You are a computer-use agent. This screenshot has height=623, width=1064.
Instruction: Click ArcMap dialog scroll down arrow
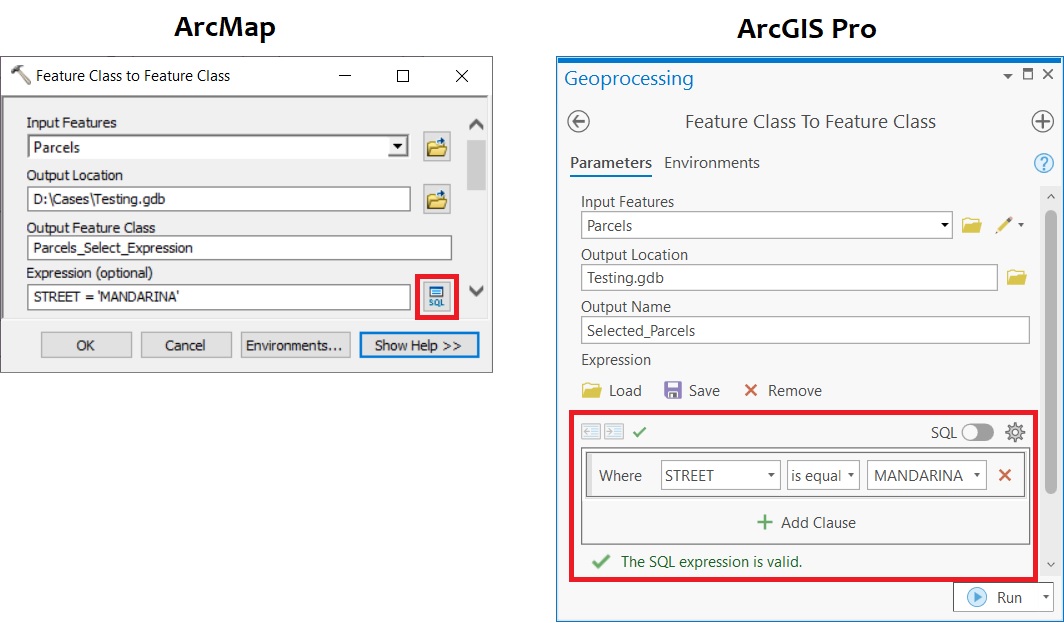476,291
